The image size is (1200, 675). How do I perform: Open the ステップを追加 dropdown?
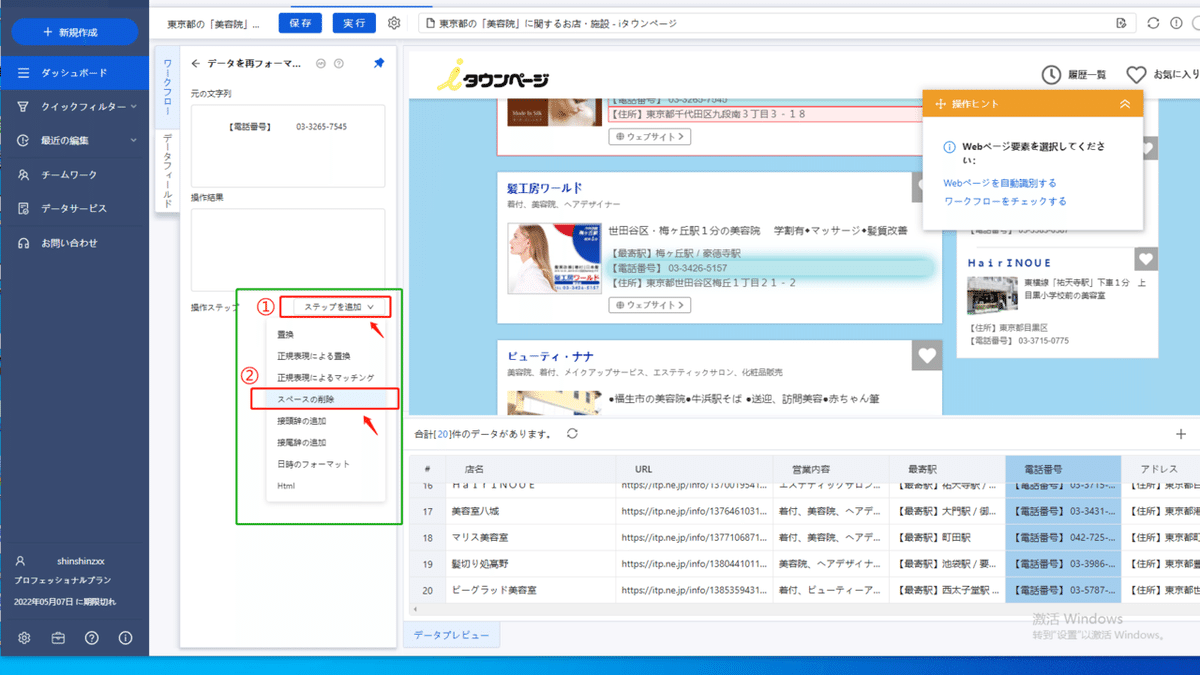pos(333,306)
